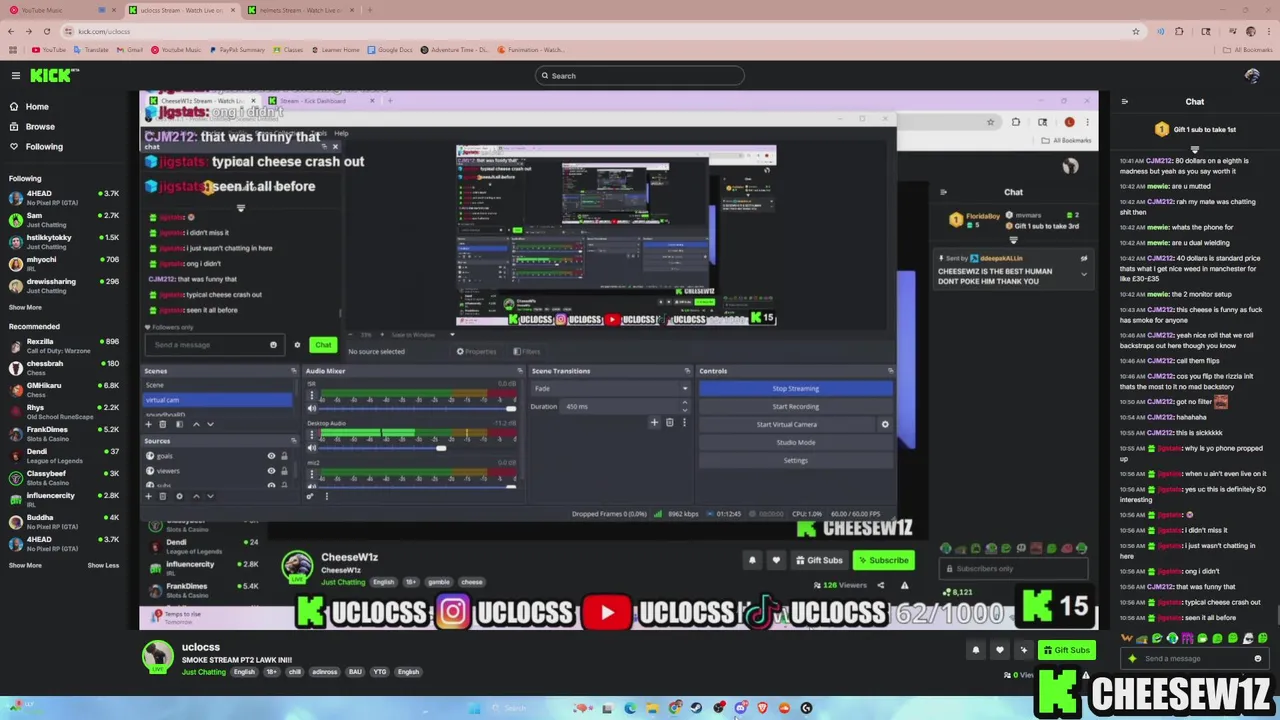Open source properties gear in Sources toolbar

pos(179,496)
